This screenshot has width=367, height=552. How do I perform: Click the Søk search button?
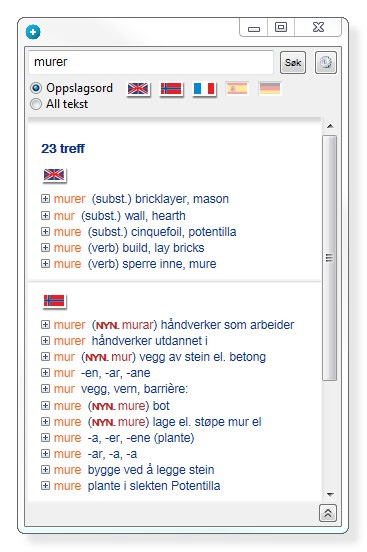293,62
